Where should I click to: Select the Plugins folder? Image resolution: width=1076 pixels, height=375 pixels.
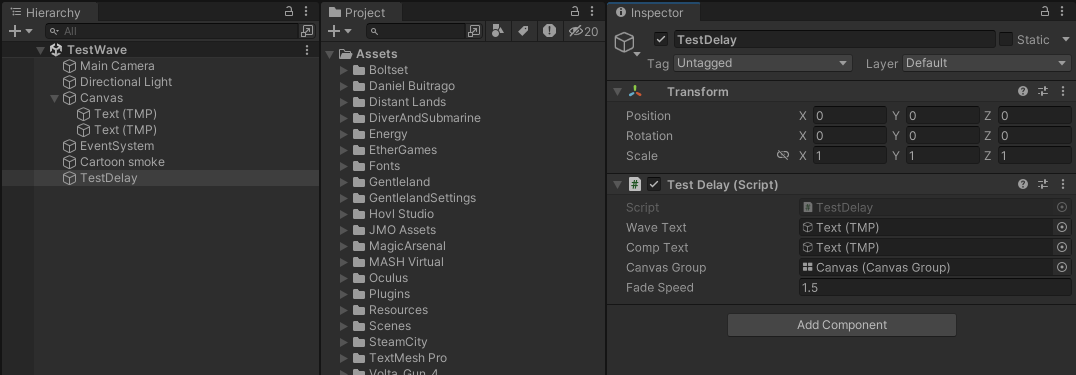381,294
